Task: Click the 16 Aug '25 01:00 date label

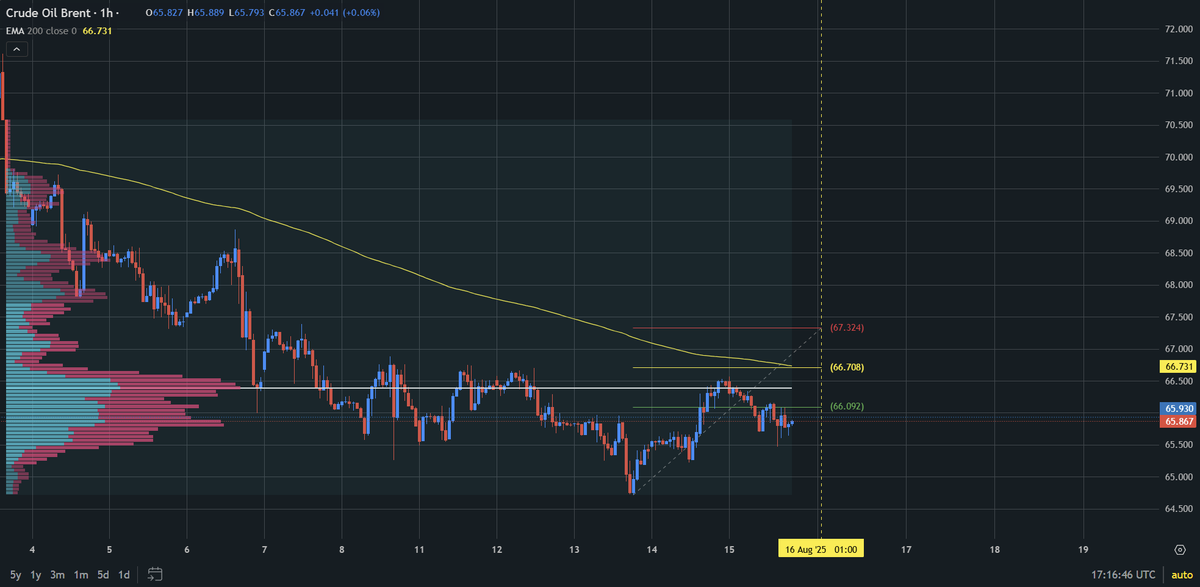Action: pos(821,549)
